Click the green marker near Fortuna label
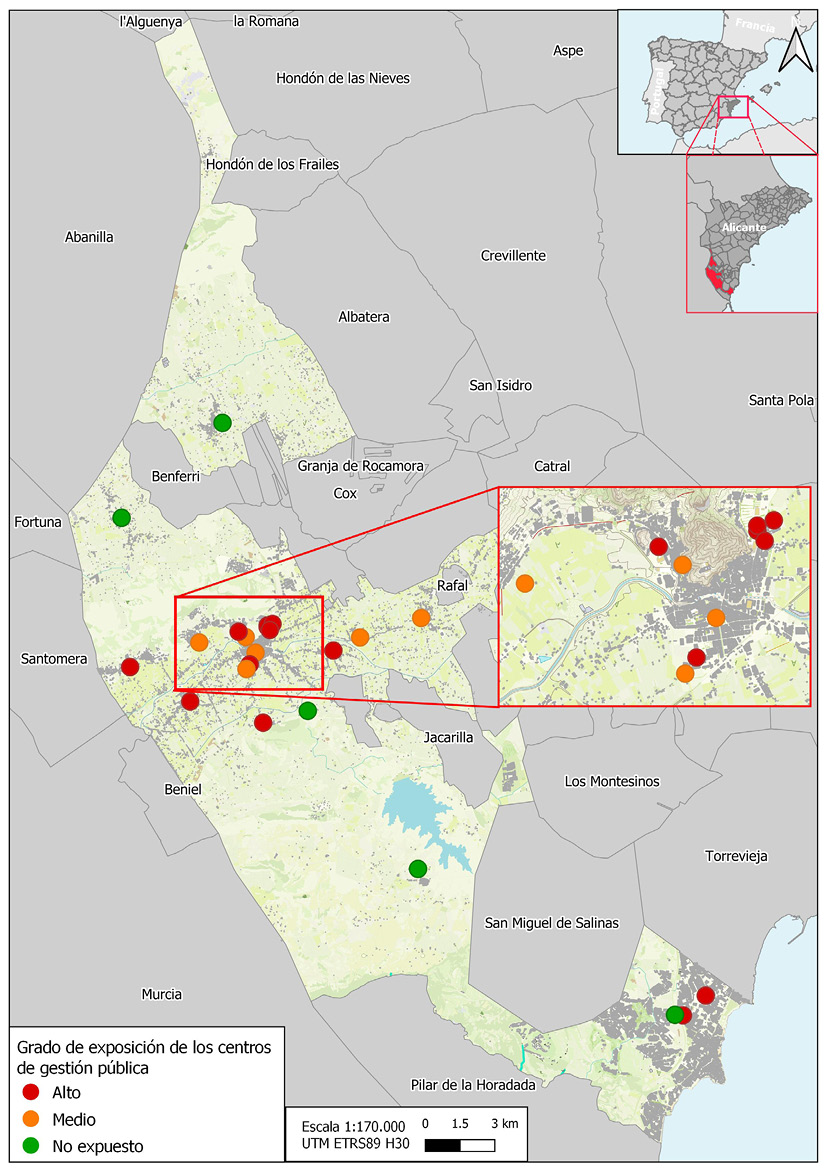The image size is (827, 1169). point(121,517)
